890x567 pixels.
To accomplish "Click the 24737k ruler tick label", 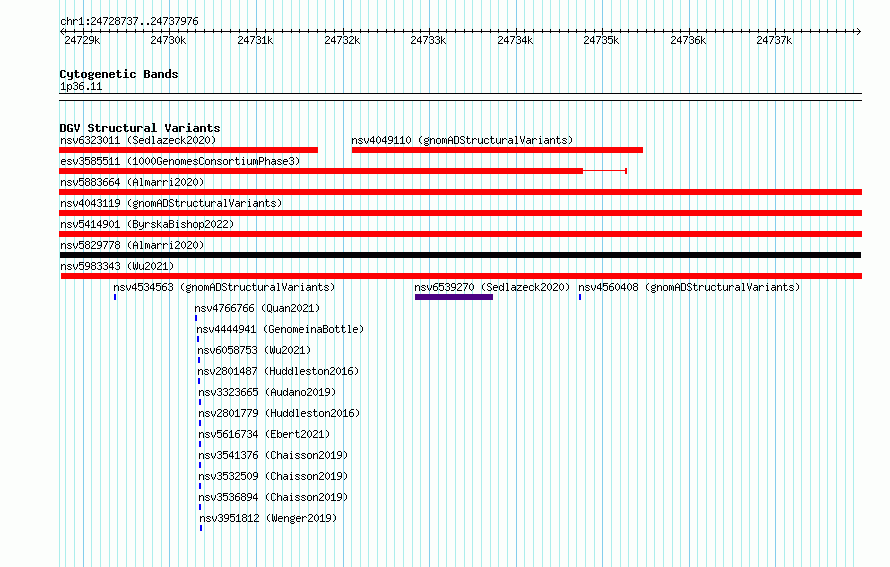I will pos(774,40).
